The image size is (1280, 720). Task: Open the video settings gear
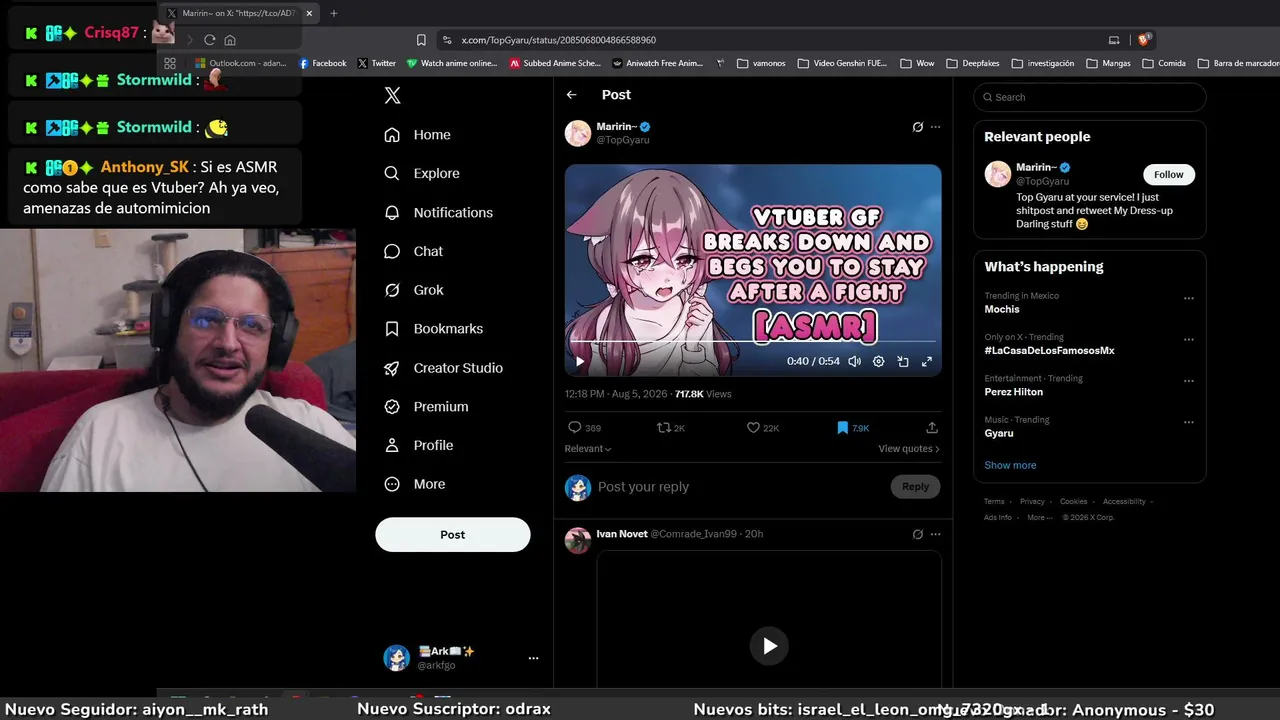pyautogui.click(x=878, y=362)
